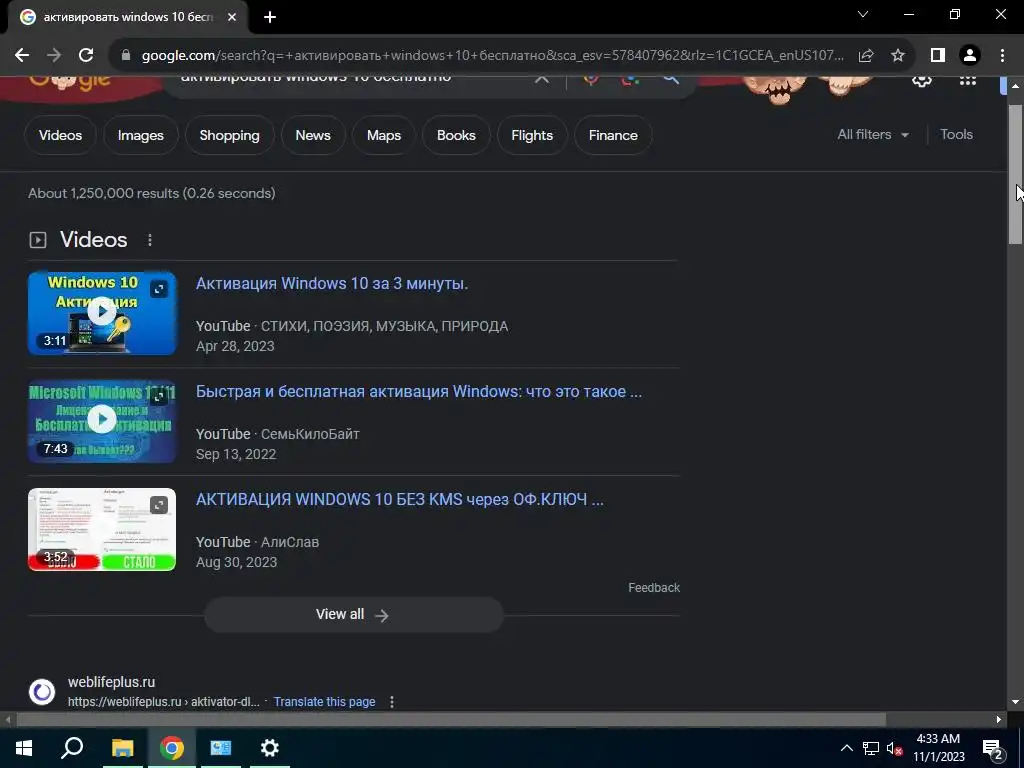Filter results by Images

[x=140, y=135]
